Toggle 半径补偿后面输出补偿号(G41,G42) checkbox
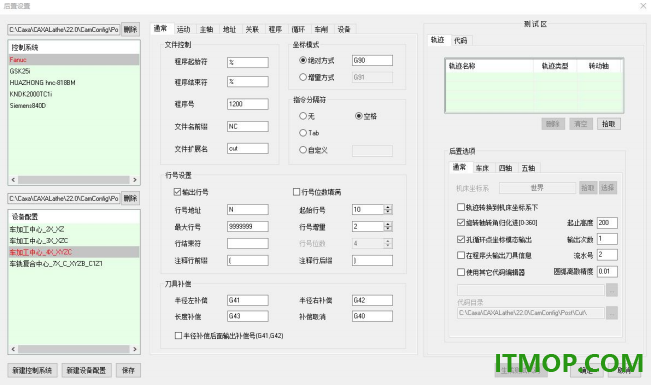The height and width of the screenshot is (386, 653). pos(179,336)
